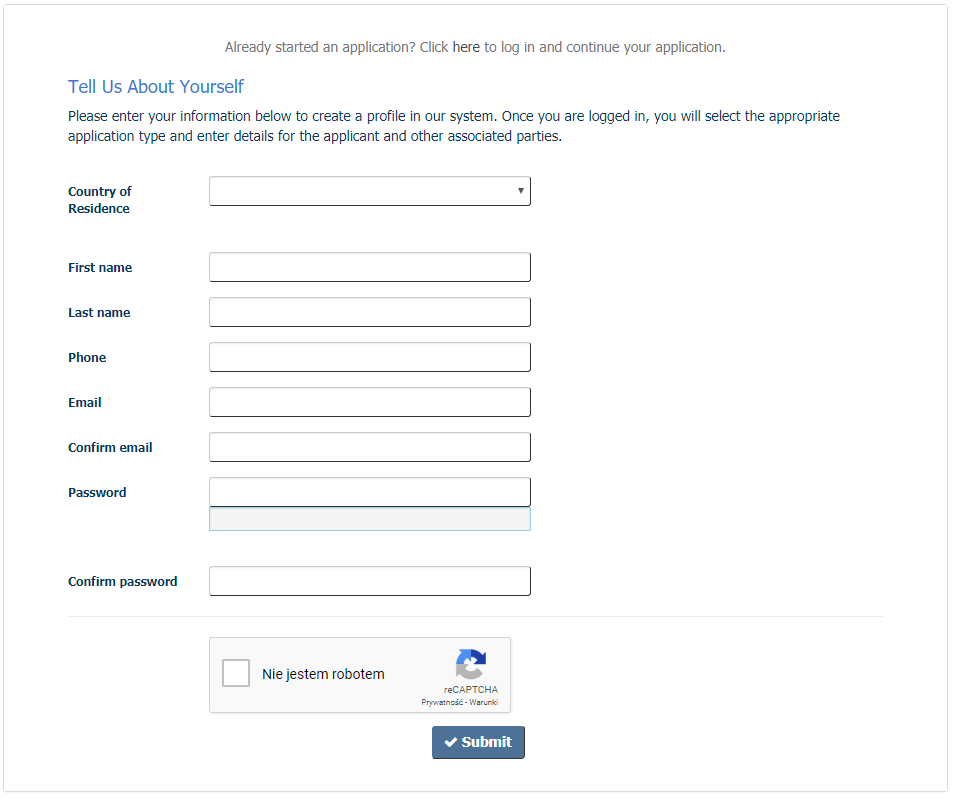Click into the Last name field

369,312
